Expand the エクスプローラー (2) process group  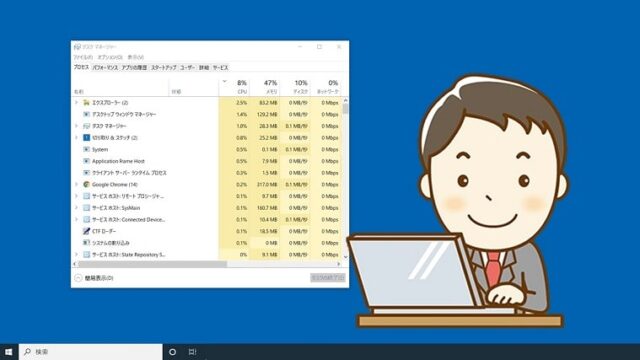[x=76, y=102]
